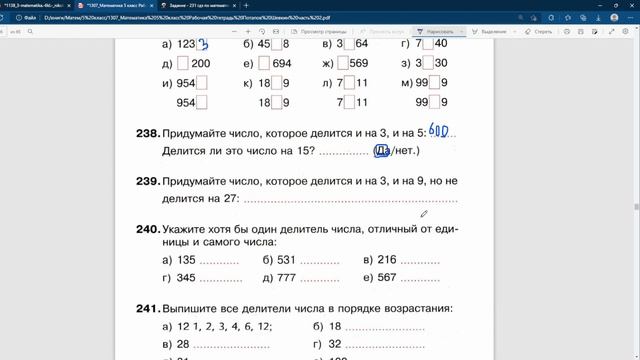The image size is (640, 360).
Task: Click the 'нет' answer option in task 238
Action: 404,151
